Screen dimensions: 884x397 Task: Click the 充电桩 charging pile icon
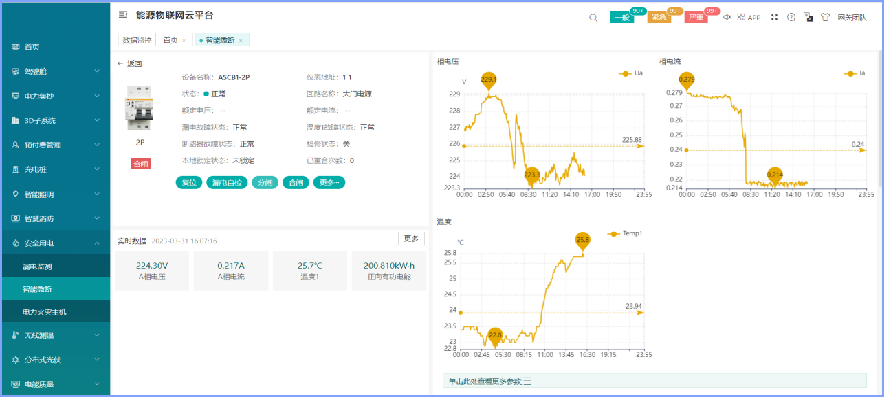pyautogui.click(x=16, y=169)
